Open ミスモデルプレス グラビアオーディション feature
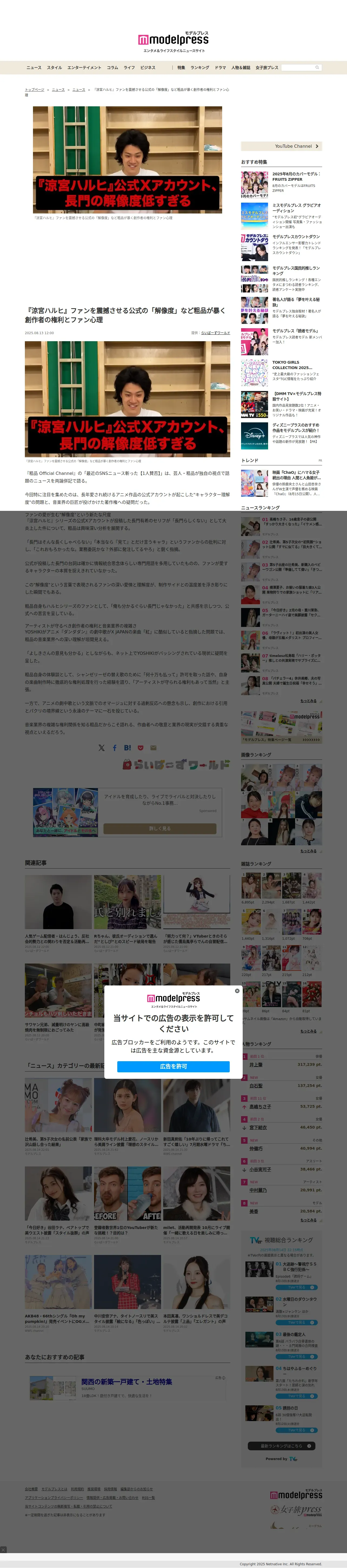The image size is (347, 1568). point(281,216)
